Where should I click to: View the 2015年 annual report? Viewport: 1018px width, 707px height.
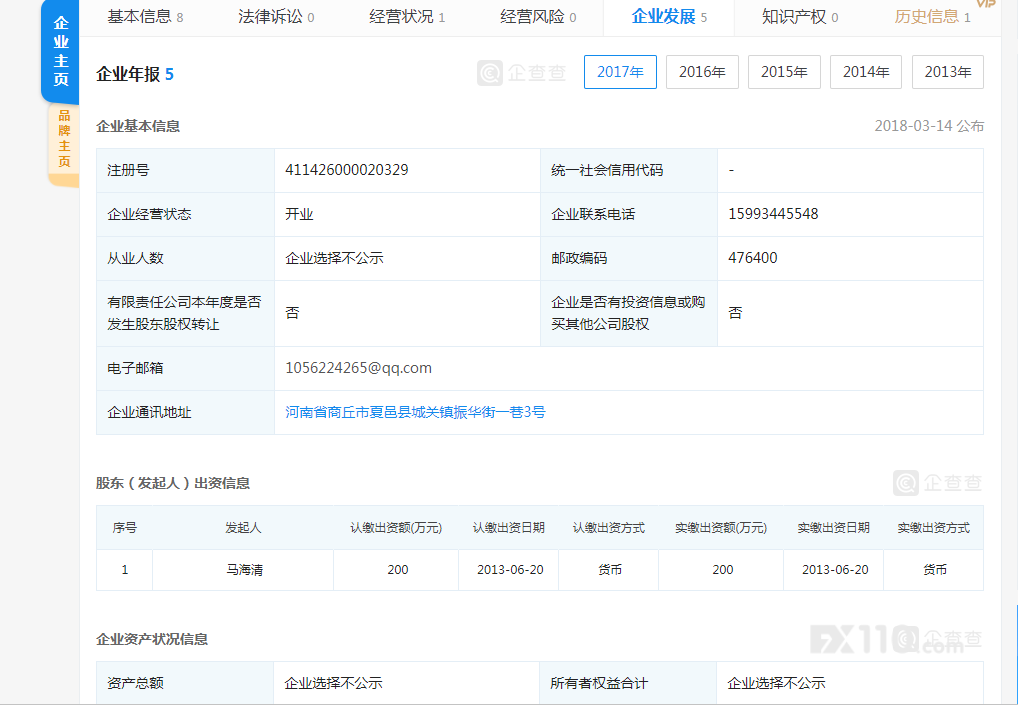pos(784,72)
